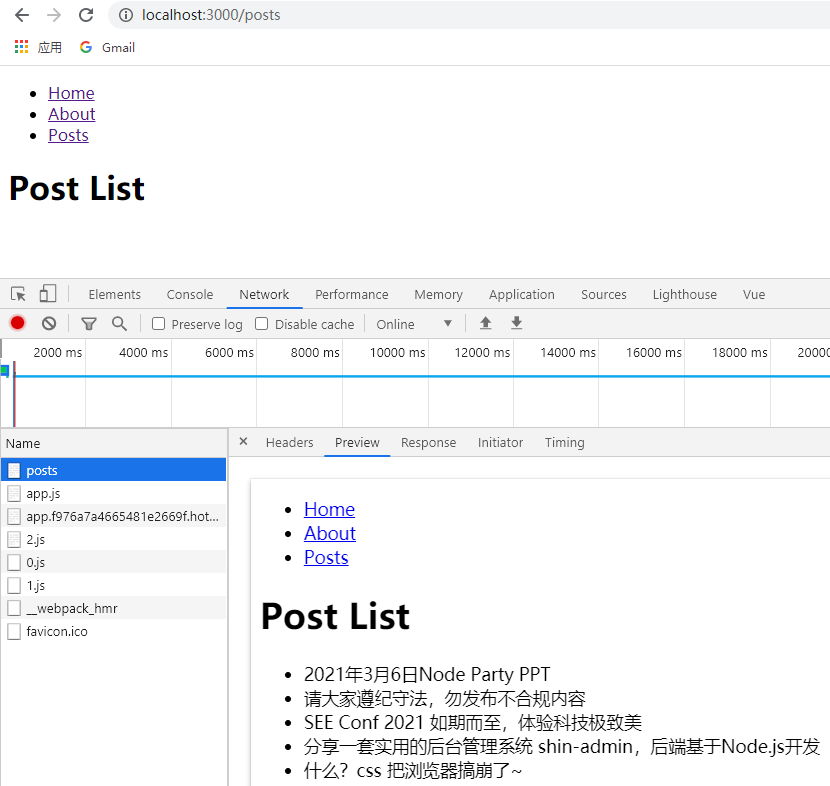
Task: Switch to the Timing tab
Action: click(565, 442)
